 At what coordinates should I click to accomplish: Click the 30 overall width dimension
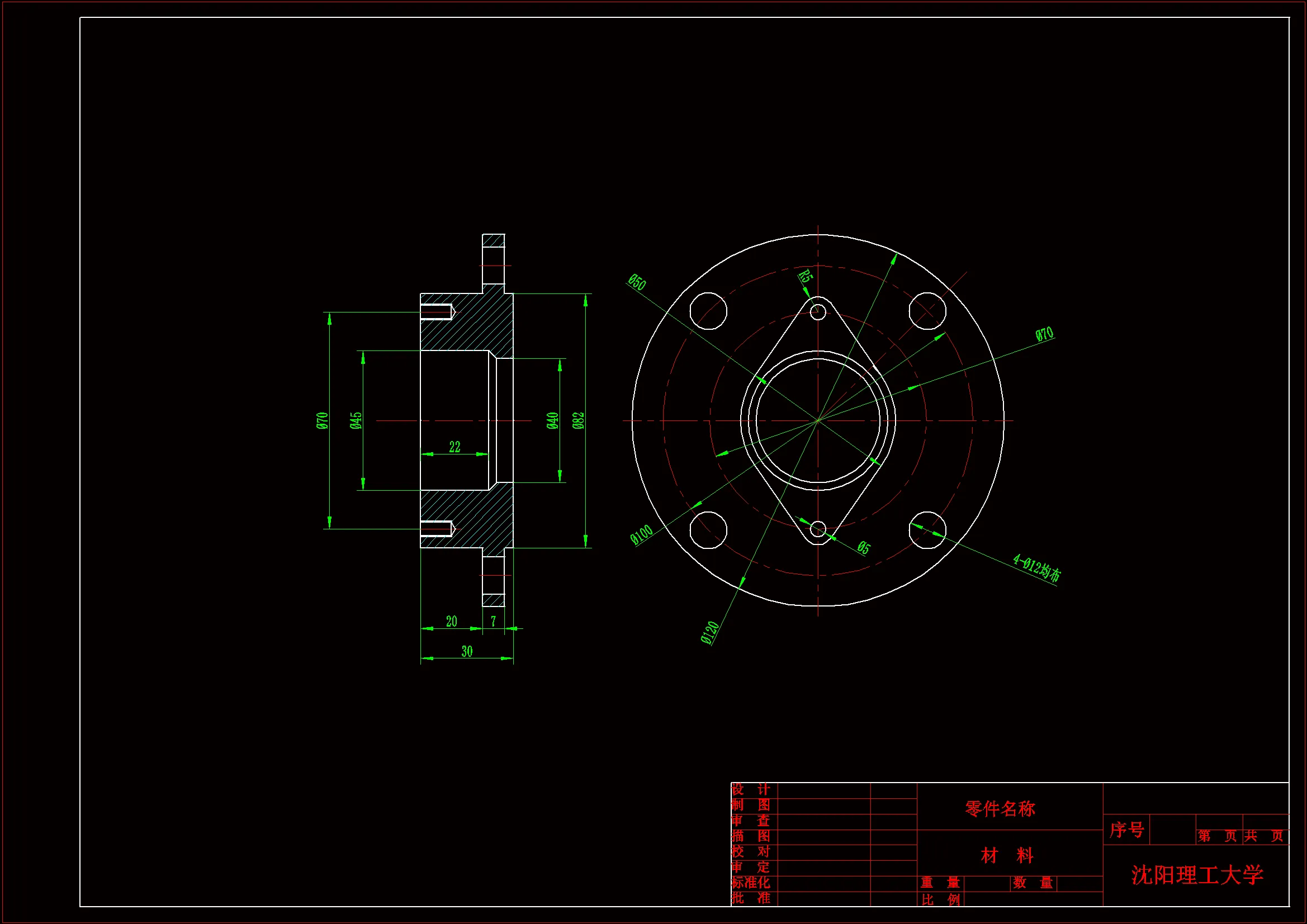(467, 651)
